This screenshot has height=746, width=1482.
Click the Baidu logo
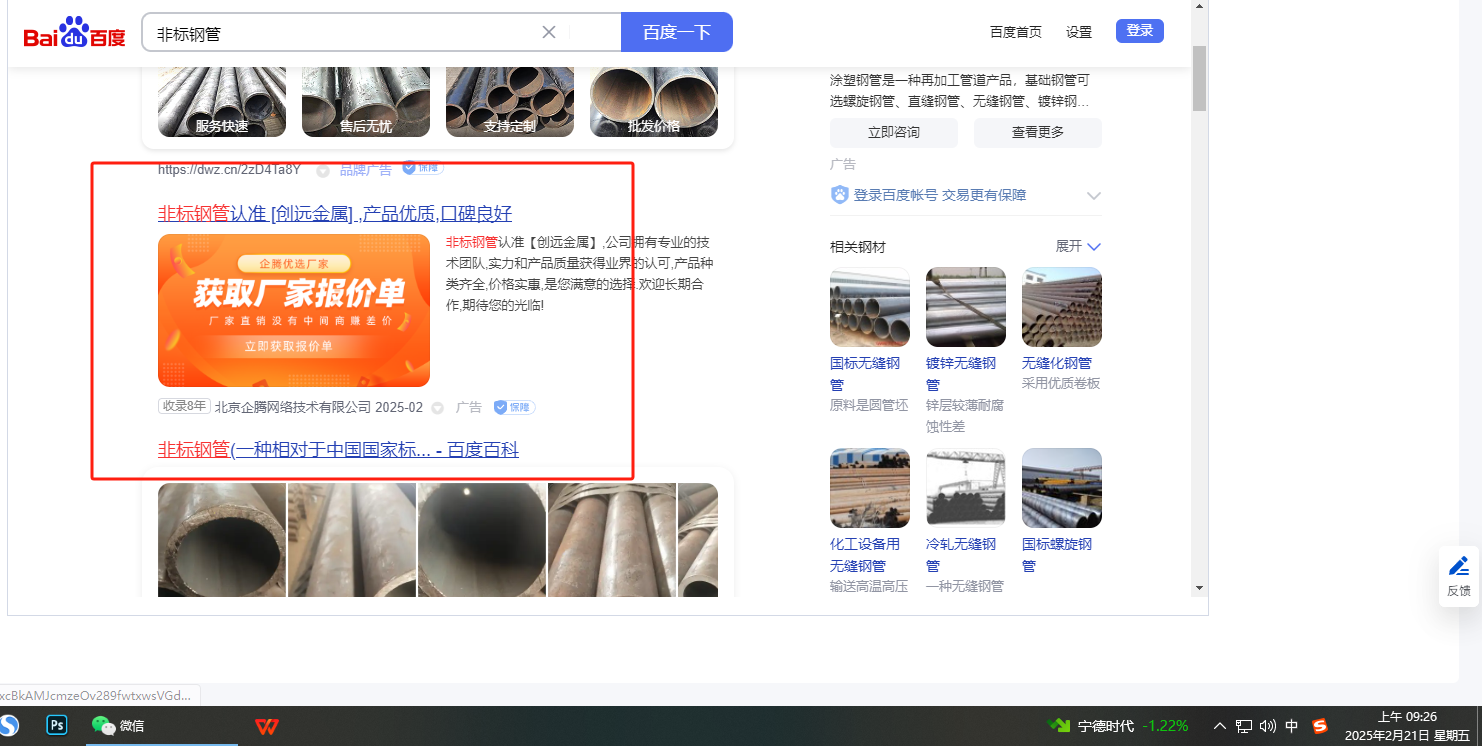tap(75, 34)
